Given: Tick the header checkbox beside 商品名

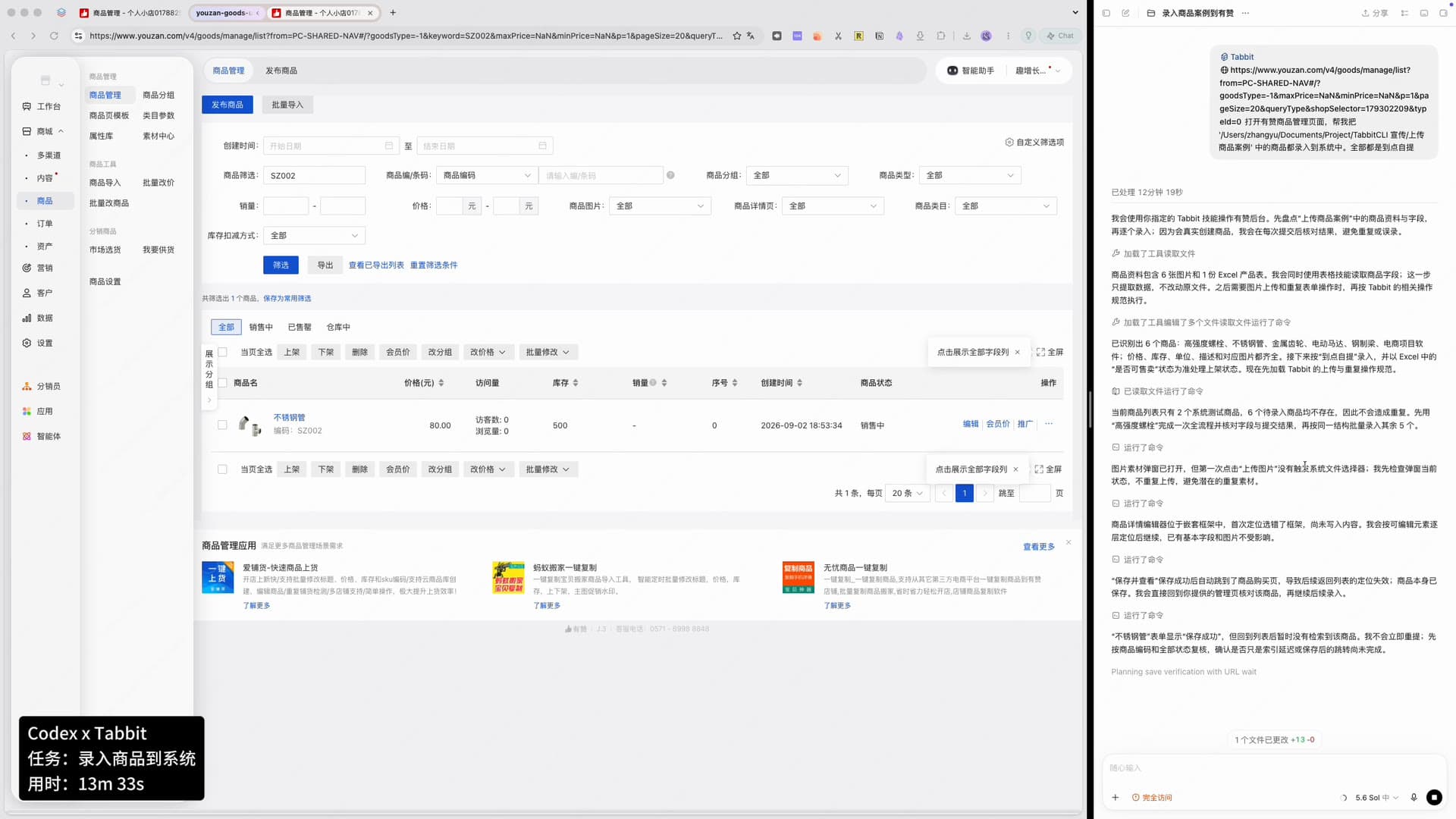Looking at the screenshot, I should click(222, 383).
